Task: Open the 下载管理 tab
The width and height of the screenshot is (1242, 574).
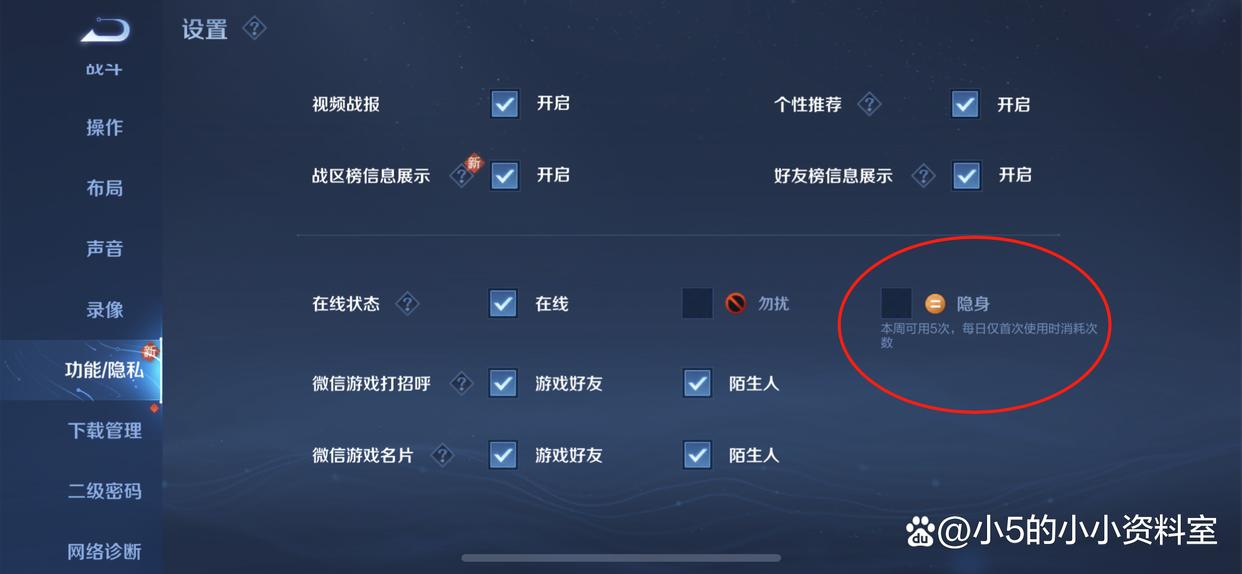Action: click(104, 431)
